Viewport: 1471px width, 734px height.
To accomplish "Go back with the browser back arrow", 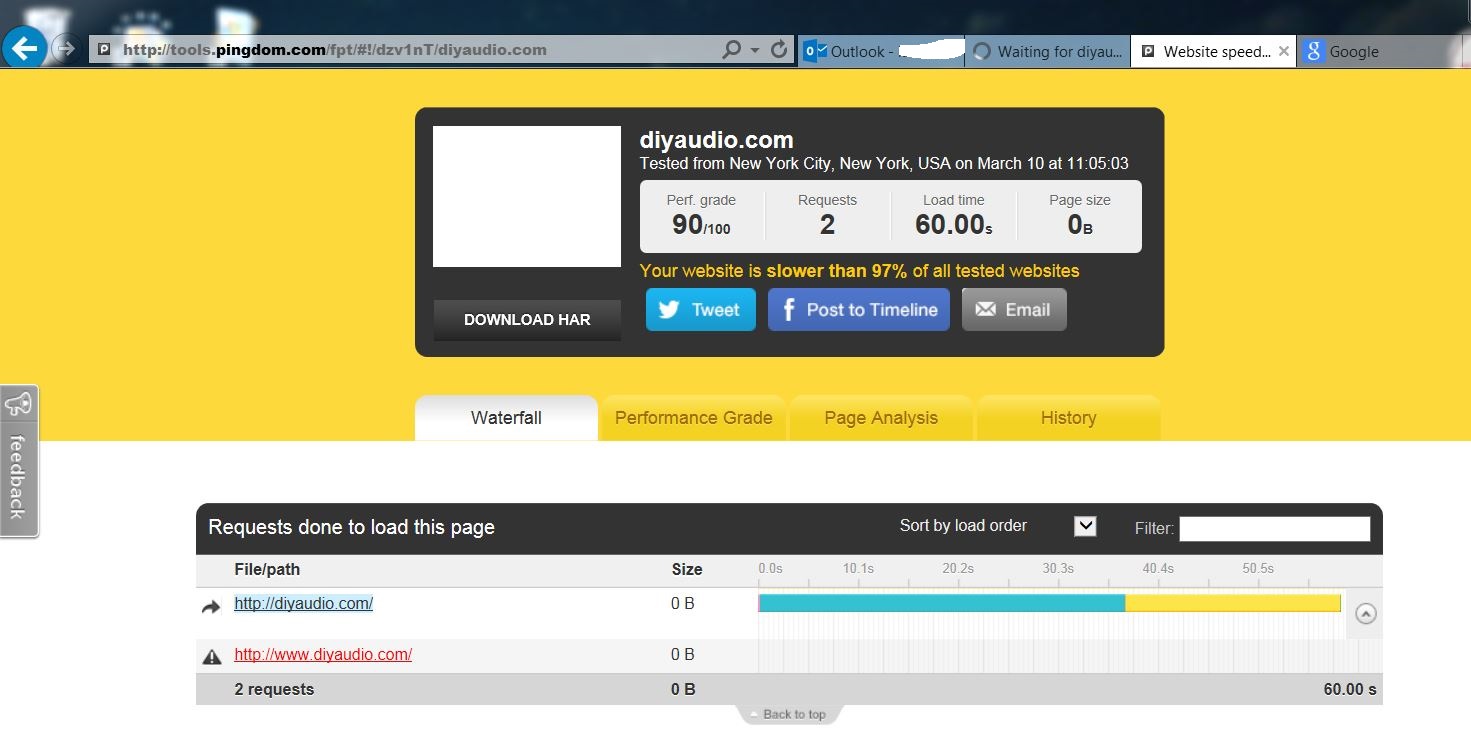I will [x=24, y=47].
